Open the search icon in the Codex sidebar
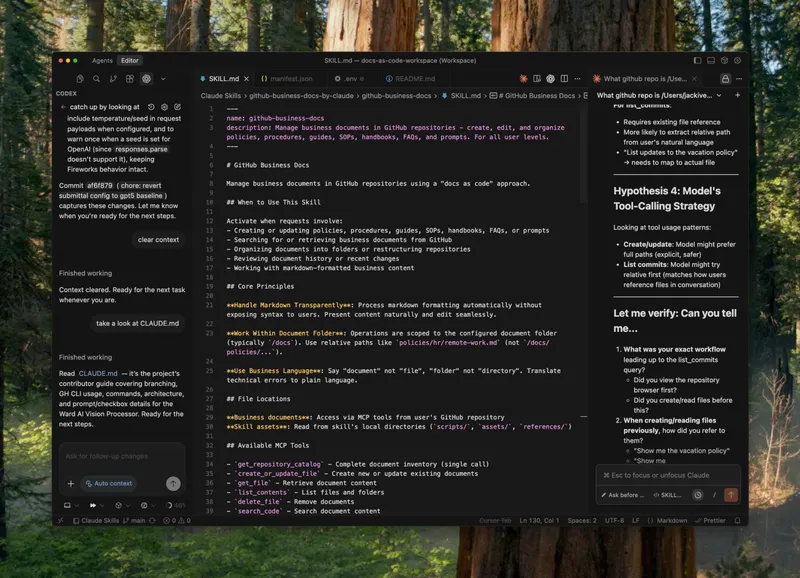 (x=96, y=78)
